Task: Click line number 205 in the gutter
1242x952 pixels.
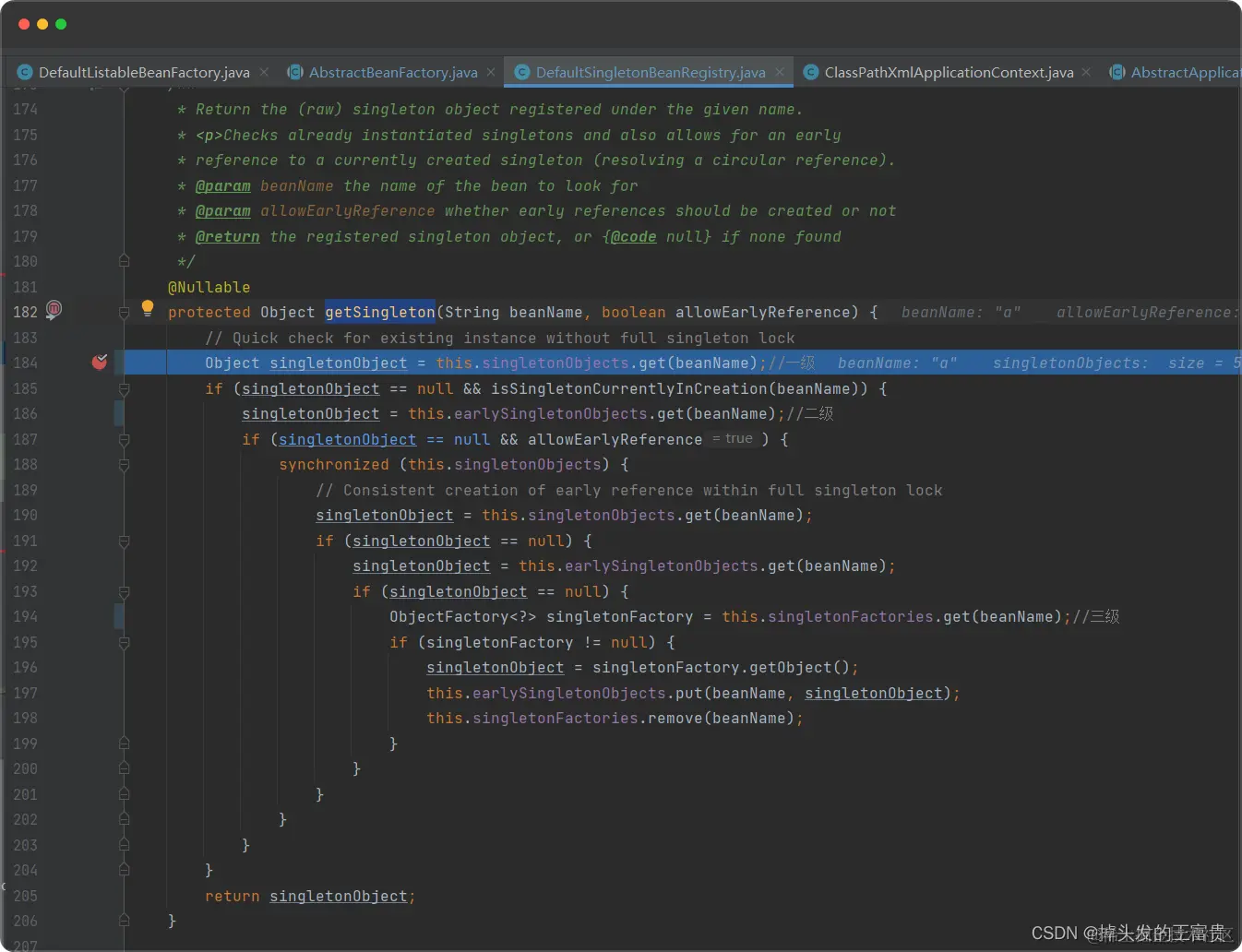Action: (x=25, y=896)
